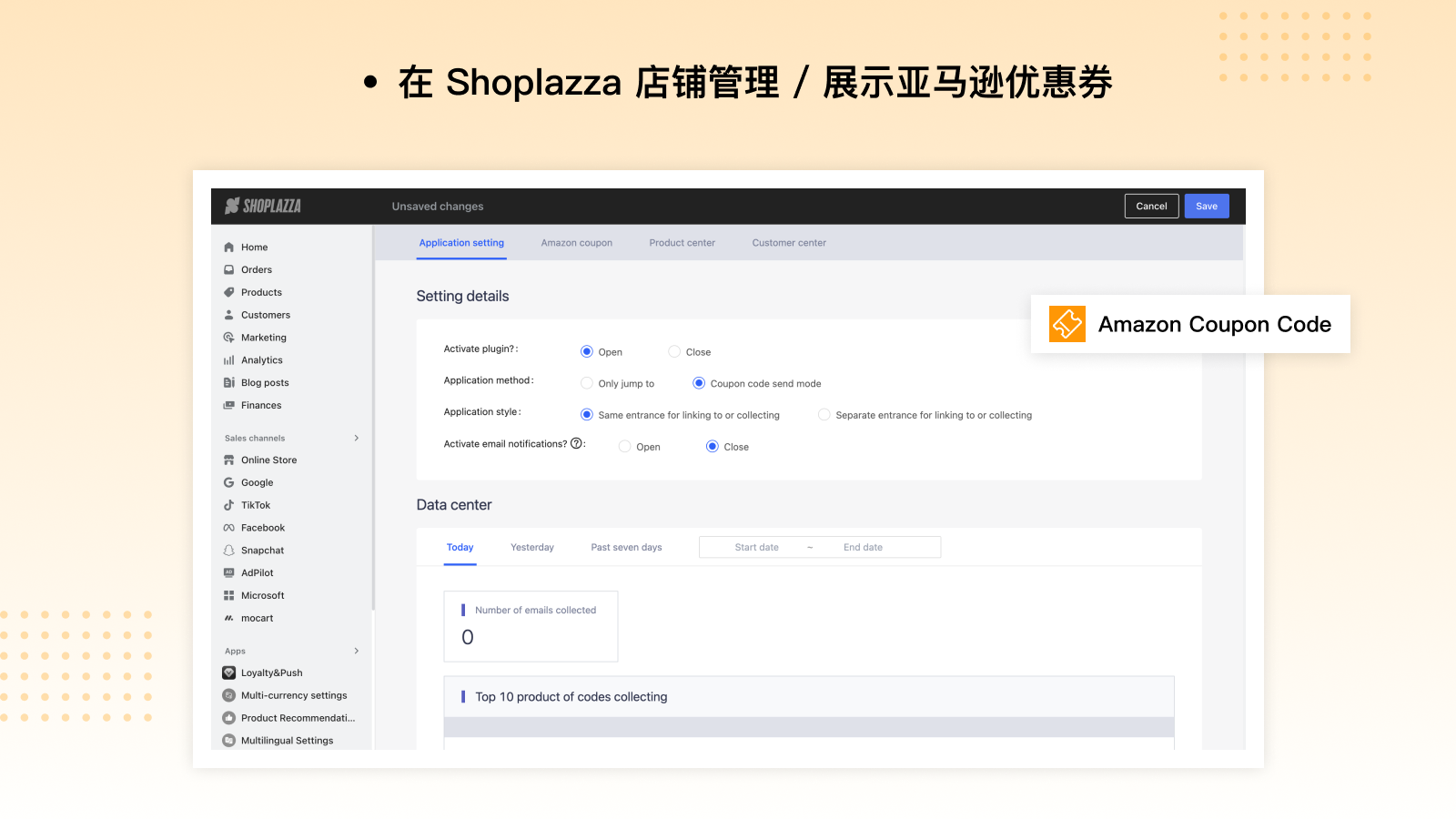Click the Number of emails collected card
Screen dimensions: 1456x819
coord(531,626)
